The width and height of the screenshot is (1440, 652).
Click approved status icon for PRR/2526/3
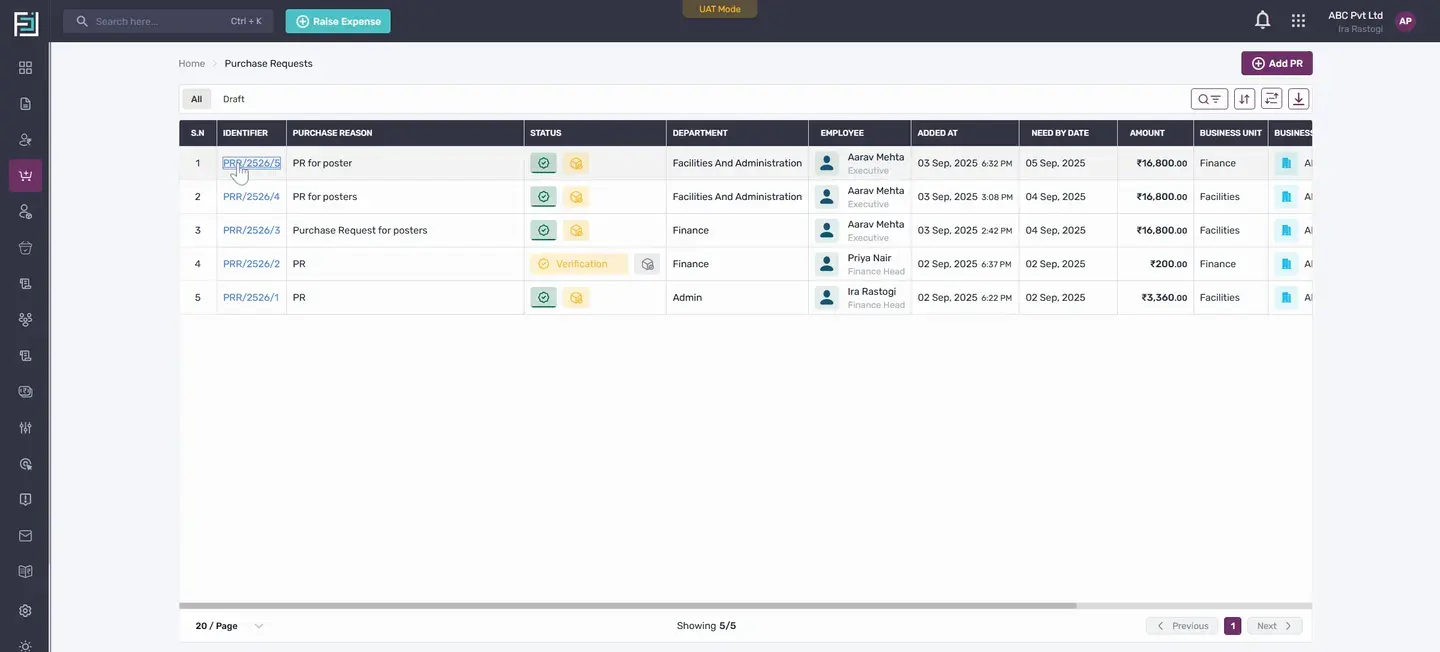pyautogui.click(x=543, y=231)
